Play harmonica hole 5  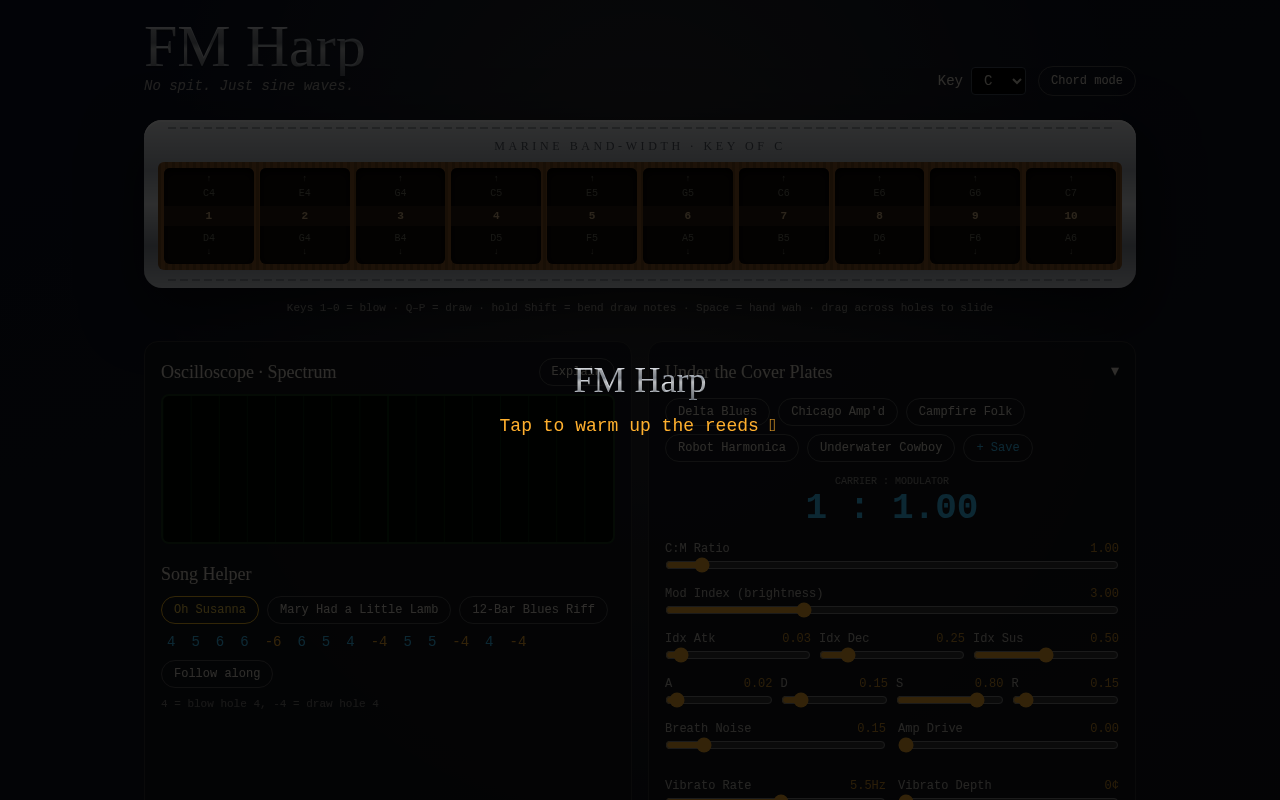click(x=592, y=216)
